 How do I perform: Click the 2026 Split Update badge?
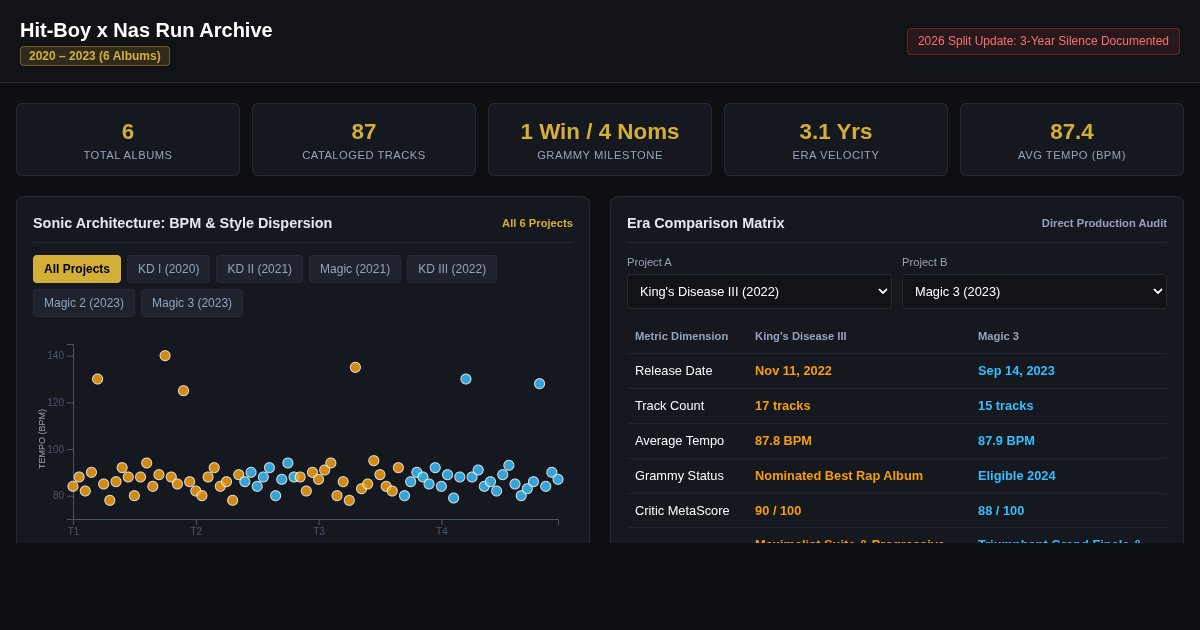[1043, 41]
